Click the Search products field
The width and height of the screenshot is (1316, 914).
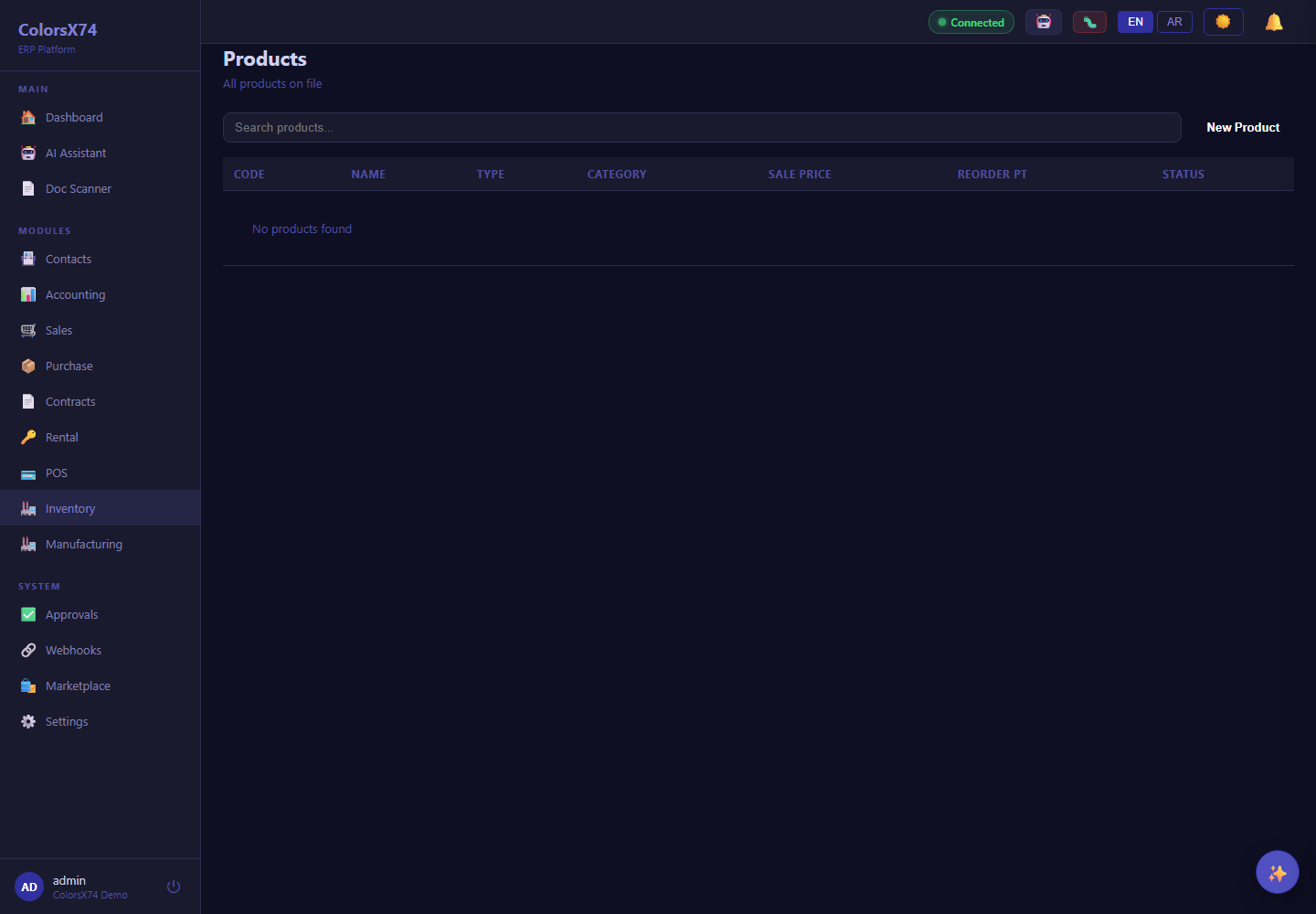pyautogui.click(x=702, y=127)
